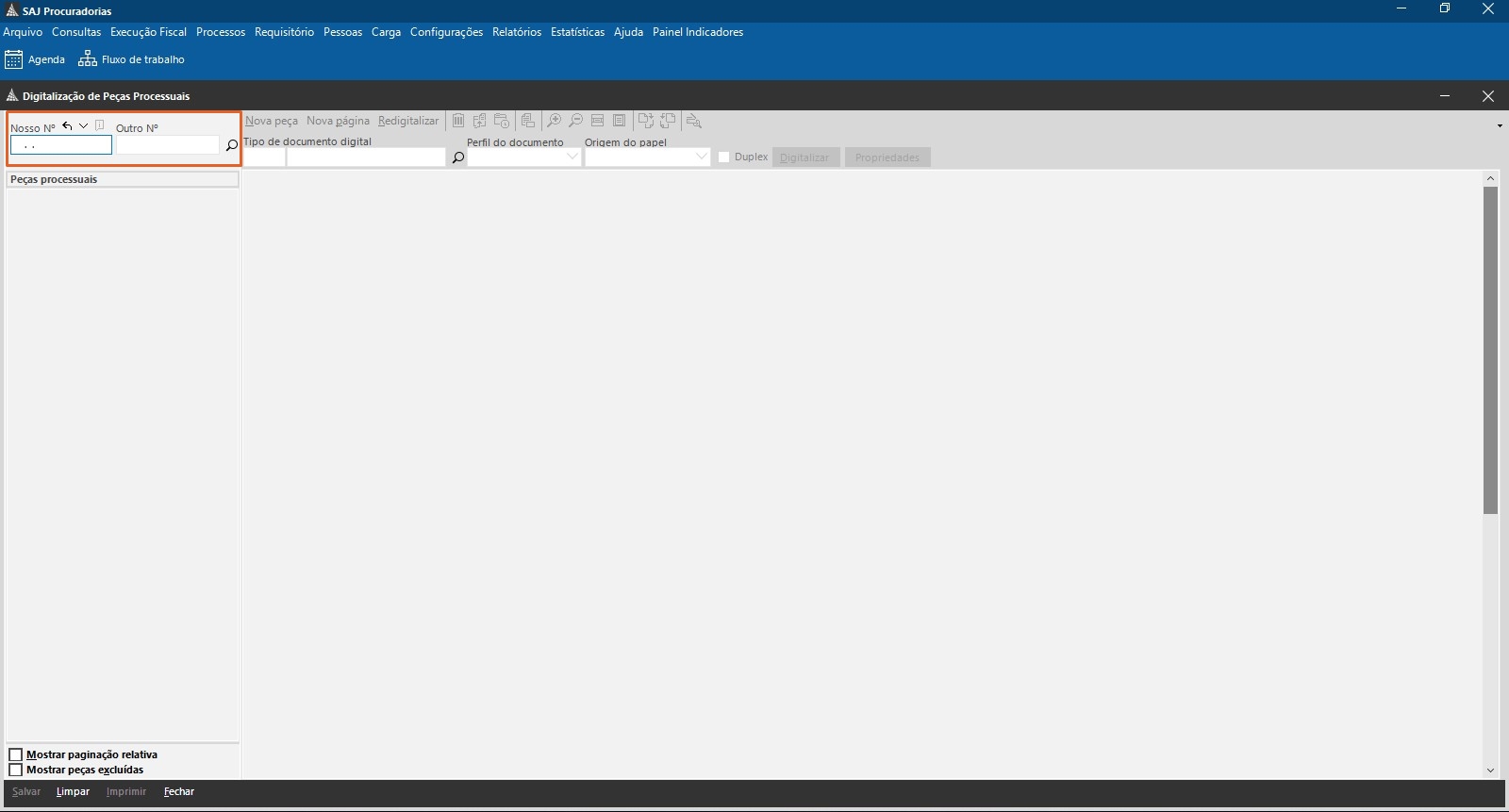Image resolution: width=1509 pixels, height=812 pixels.
Task: Open the Carga menu
Action: [386, 32]
